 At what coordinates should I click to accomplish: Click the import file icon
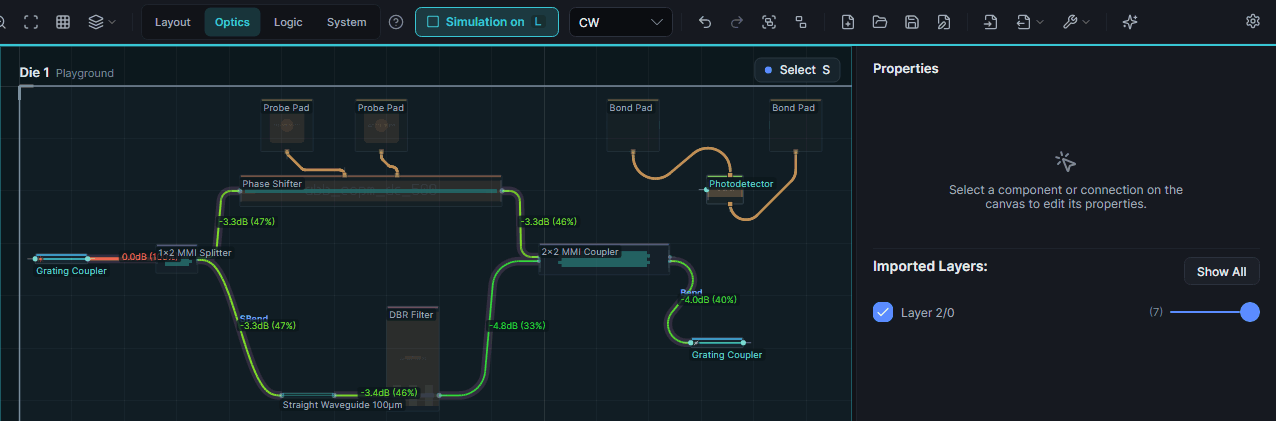pos(990,22)
